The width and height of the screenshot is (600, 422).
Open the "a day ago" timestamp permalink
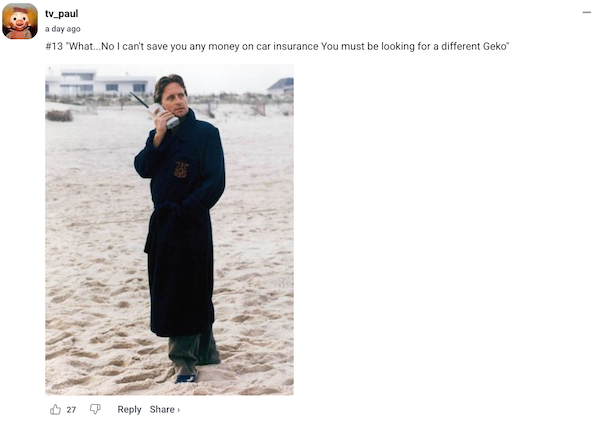click(x=63, y=29)
